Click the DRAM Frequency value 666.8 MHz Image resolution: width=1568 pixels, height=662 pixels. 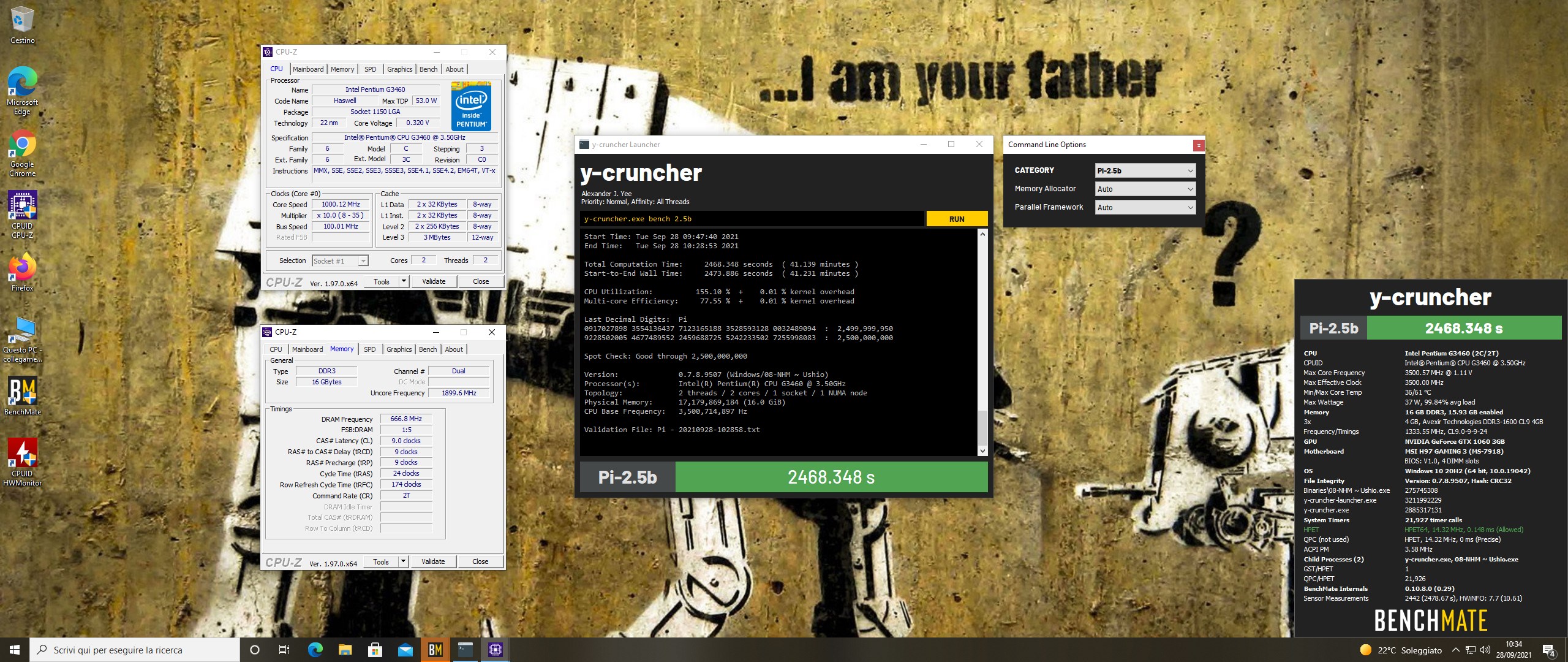coord(406,419)
